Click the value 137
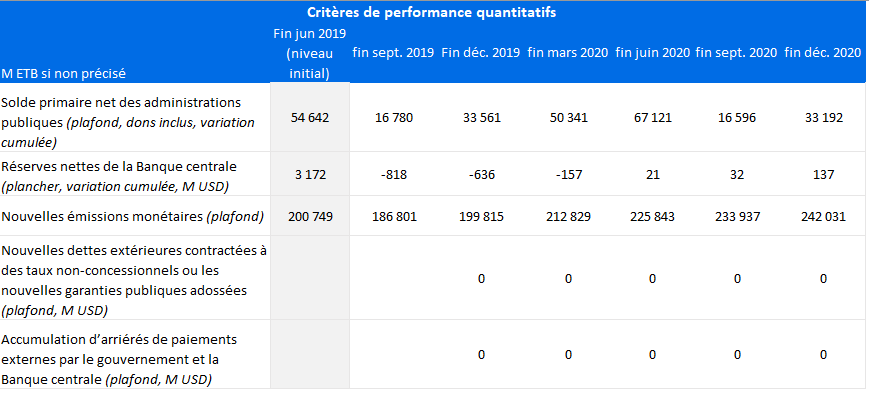 coord(823,175)
